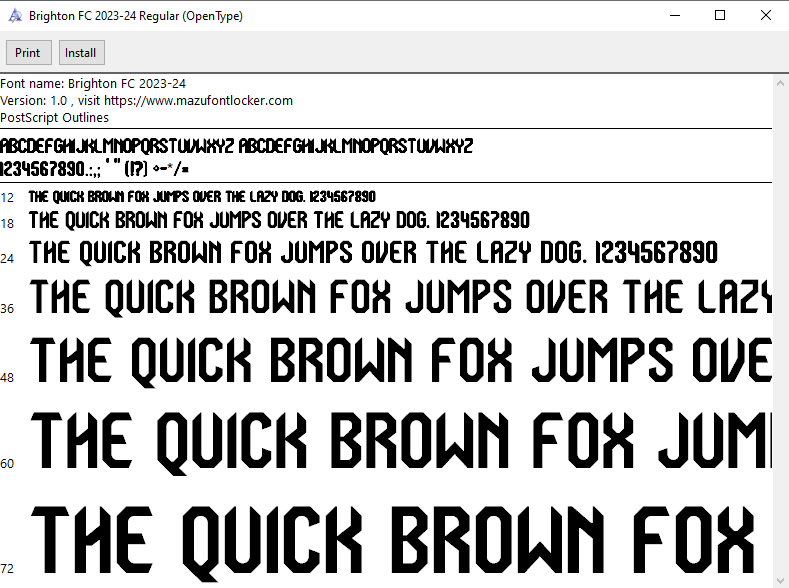Screen dimensions: 789x588
Task: Click the scrollbar up arrow
Action: pyautogui.click(x=780, y=83)
